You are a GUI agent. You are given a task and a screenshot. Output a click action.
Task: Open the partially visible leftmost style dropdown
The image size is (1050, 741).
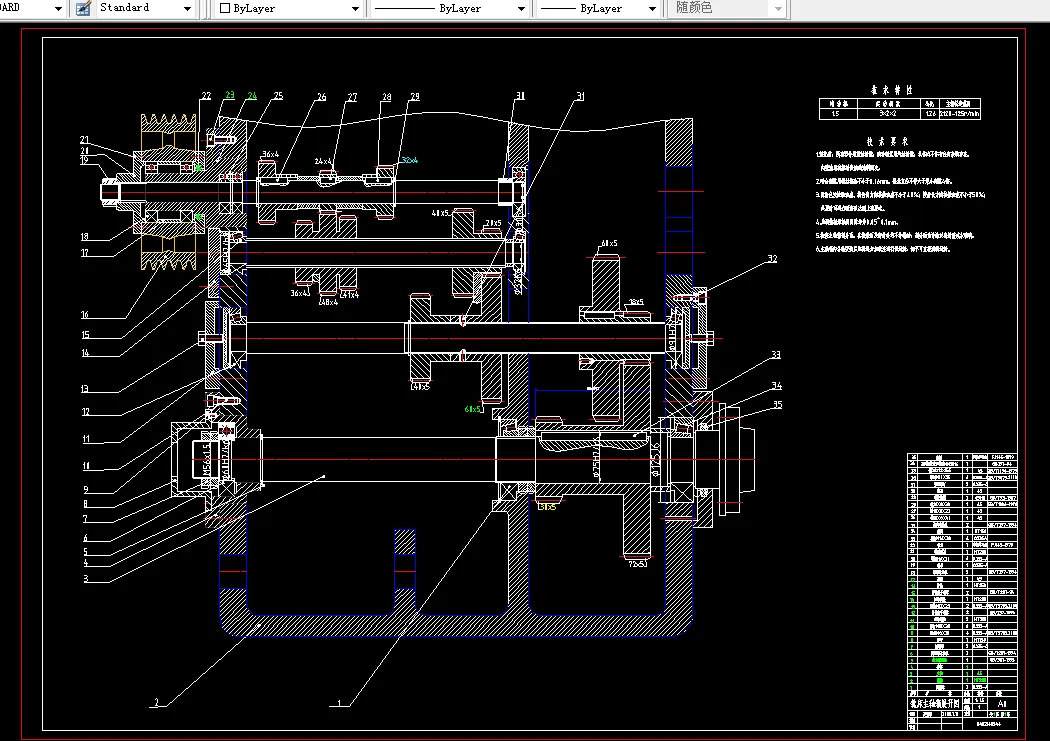click(56, 8)
